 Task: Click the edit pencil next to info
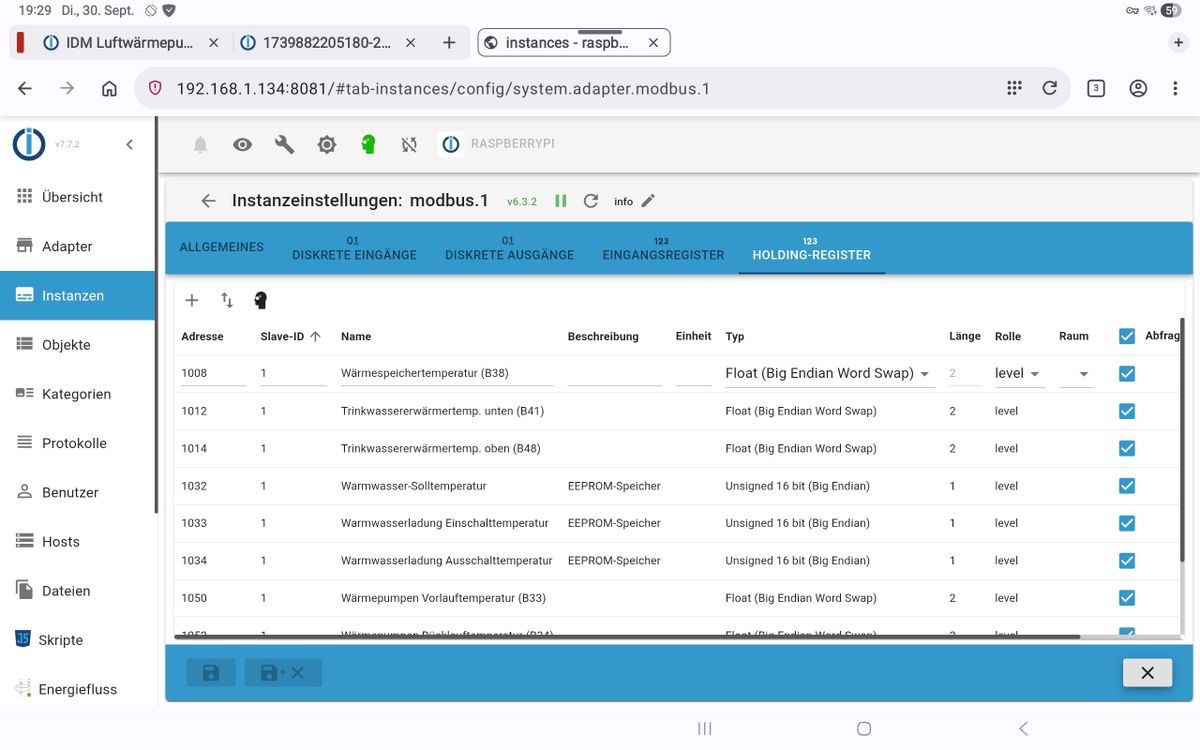click(x=648, y=201)
